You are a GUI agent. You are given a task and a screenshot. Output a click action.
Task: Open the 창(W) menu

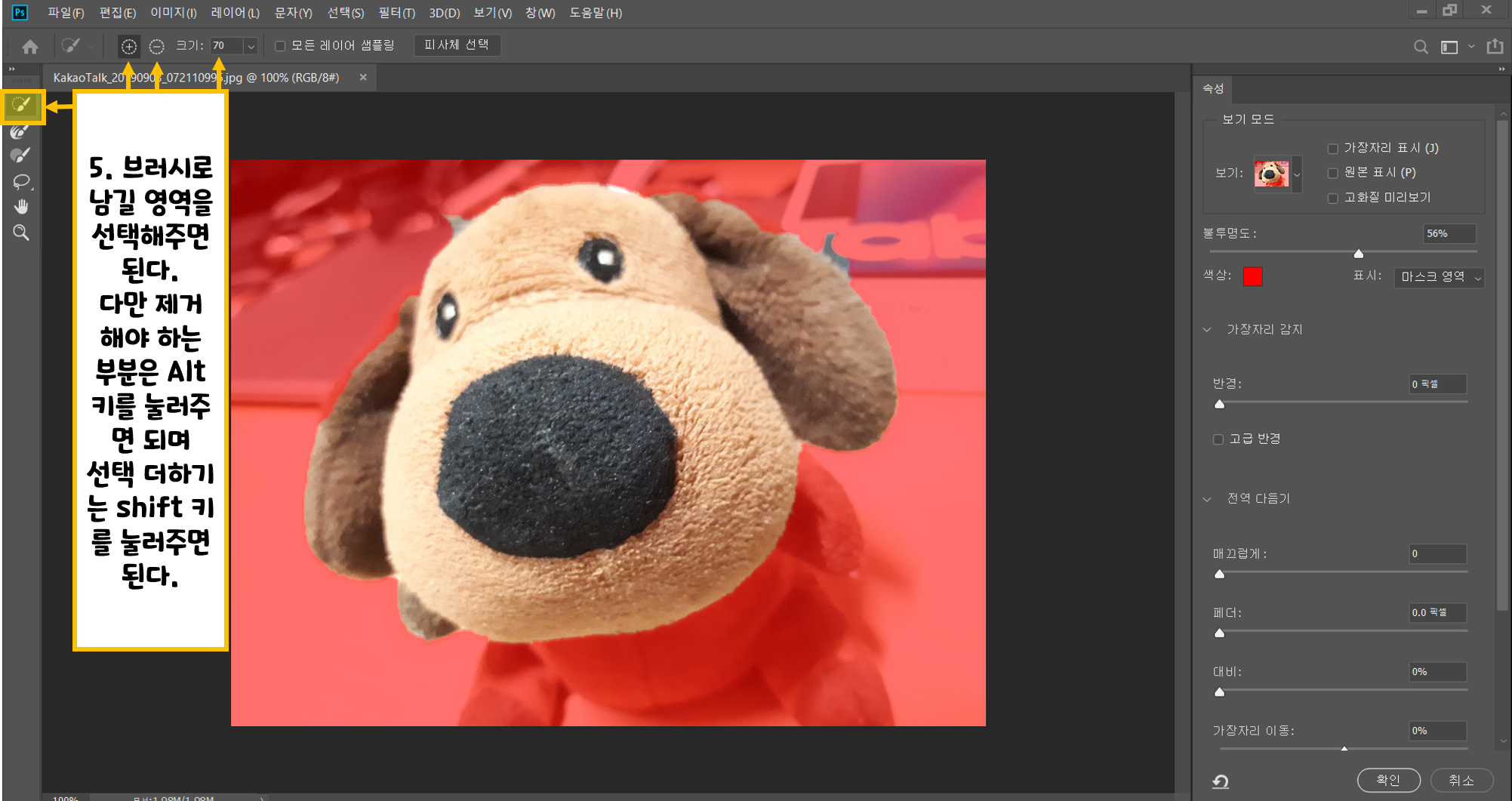pos(540,13)
